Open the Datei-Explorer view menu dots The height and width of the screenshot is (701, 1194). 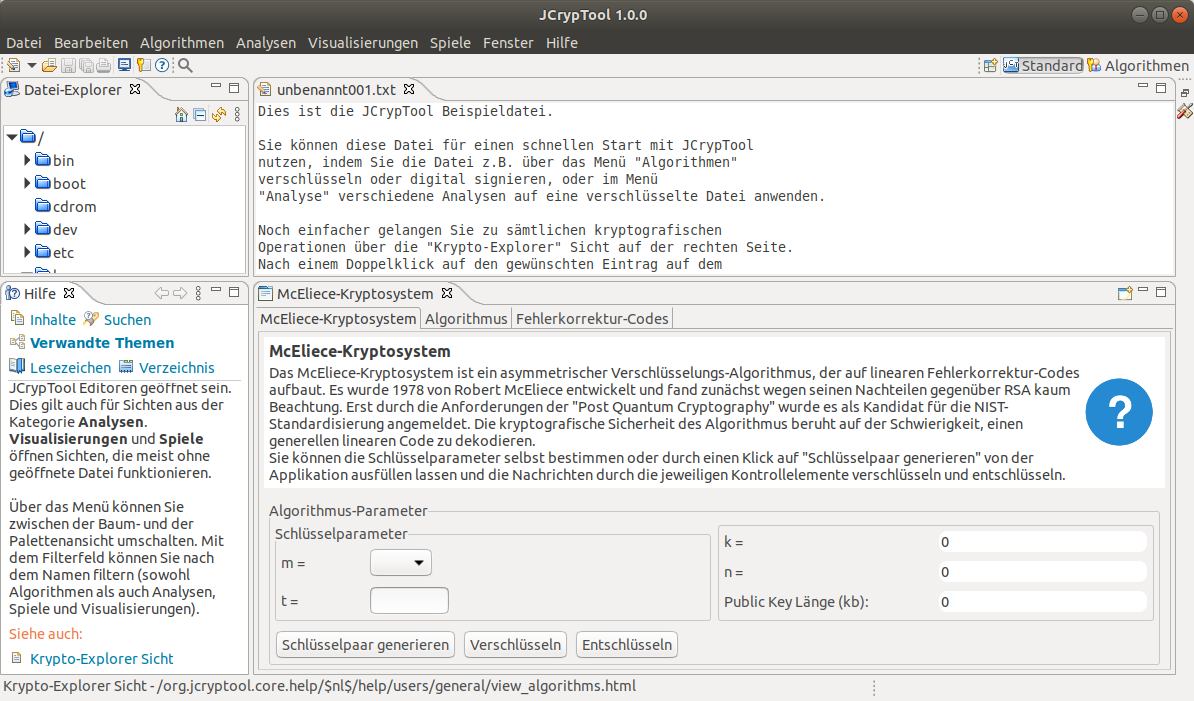tap(238, 115)
